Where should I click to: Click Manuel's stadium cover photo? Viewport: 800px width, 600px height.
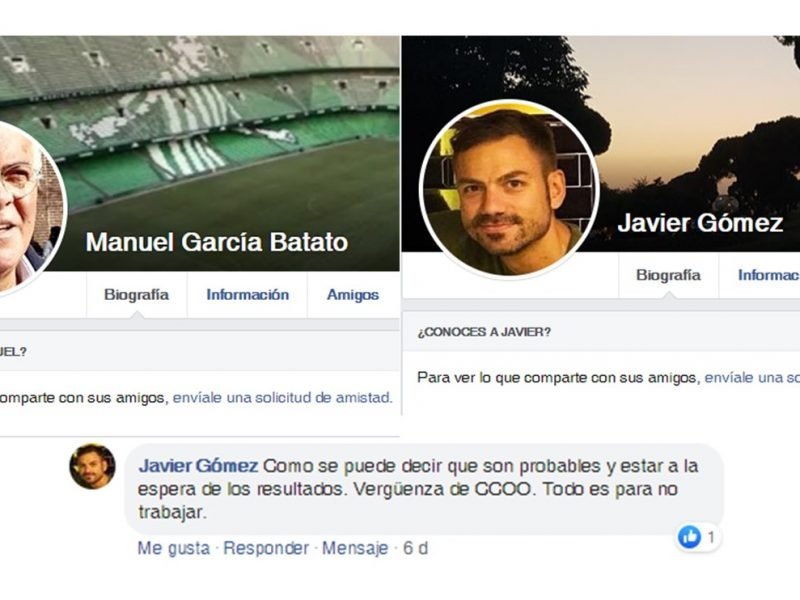point(230,128)
